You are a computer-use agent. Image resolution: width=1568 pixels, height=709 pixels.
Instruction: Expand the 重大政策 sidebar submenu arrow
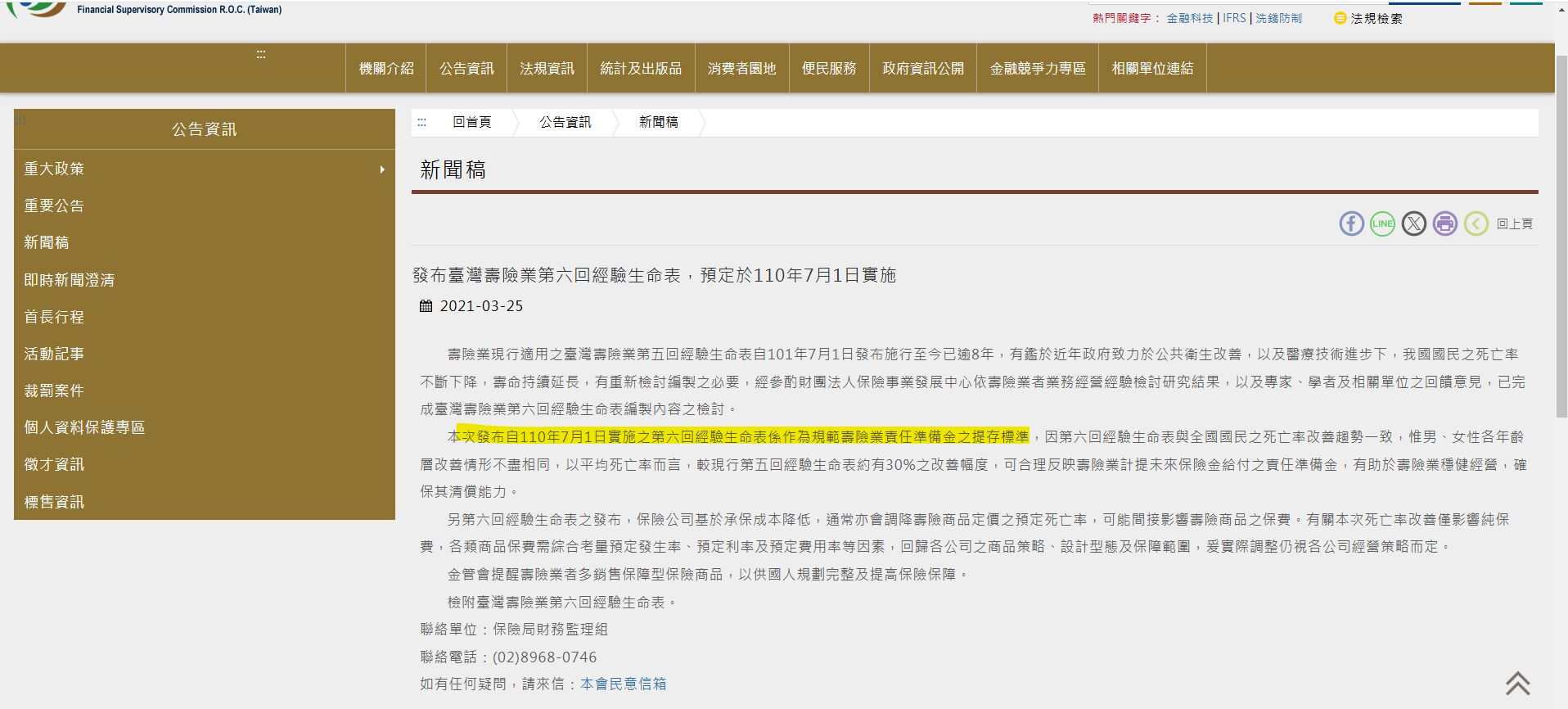point(381,169)
